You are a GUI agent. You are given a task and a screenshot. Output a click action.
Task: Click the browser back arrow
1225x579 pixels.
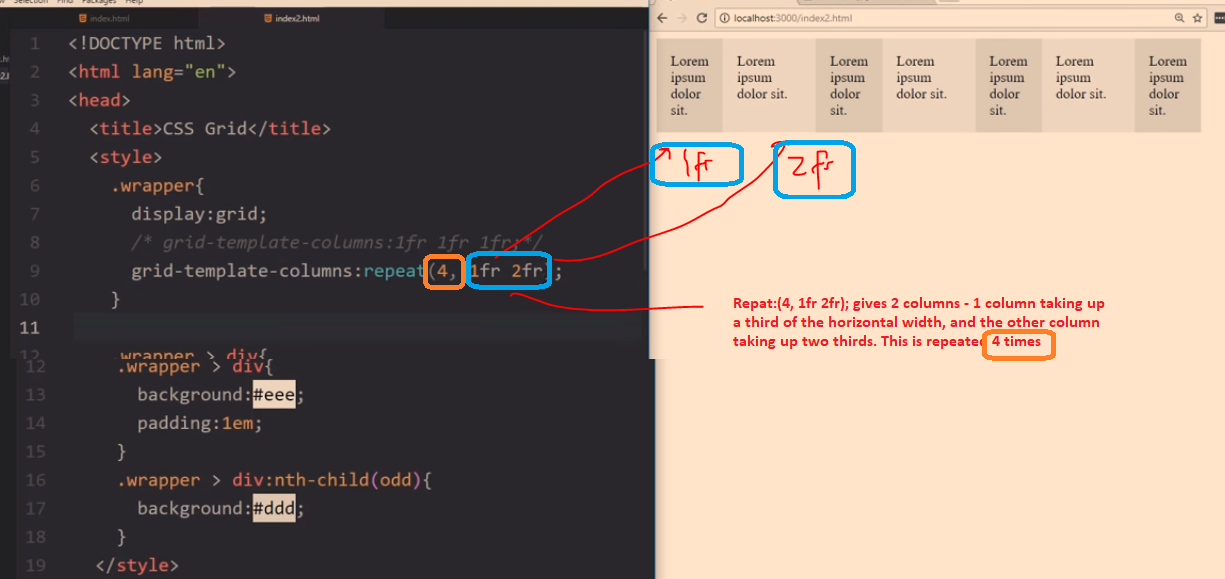(x=663, y=18)
